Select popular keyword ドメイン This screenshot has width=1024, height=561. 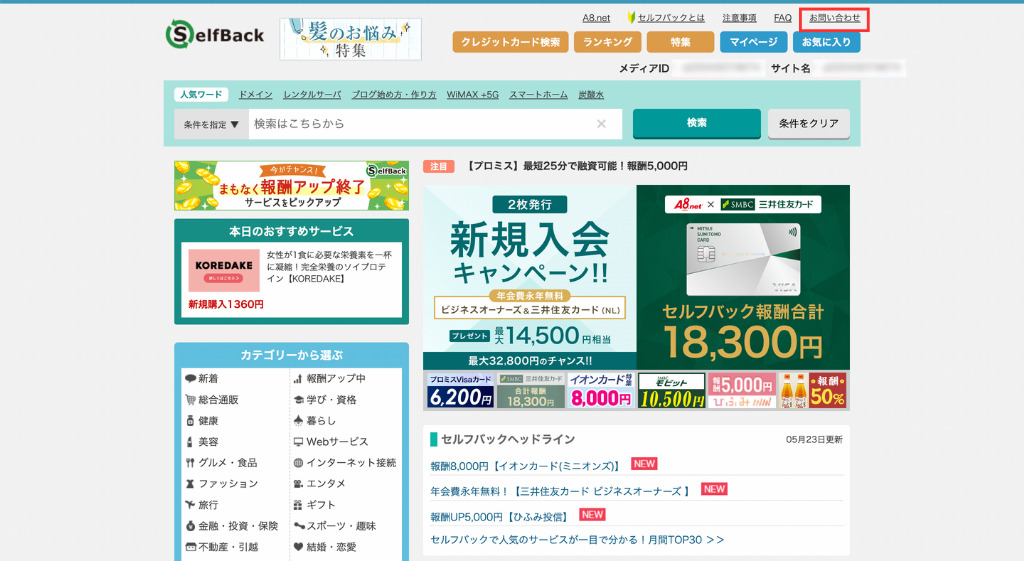pos(255,95)
